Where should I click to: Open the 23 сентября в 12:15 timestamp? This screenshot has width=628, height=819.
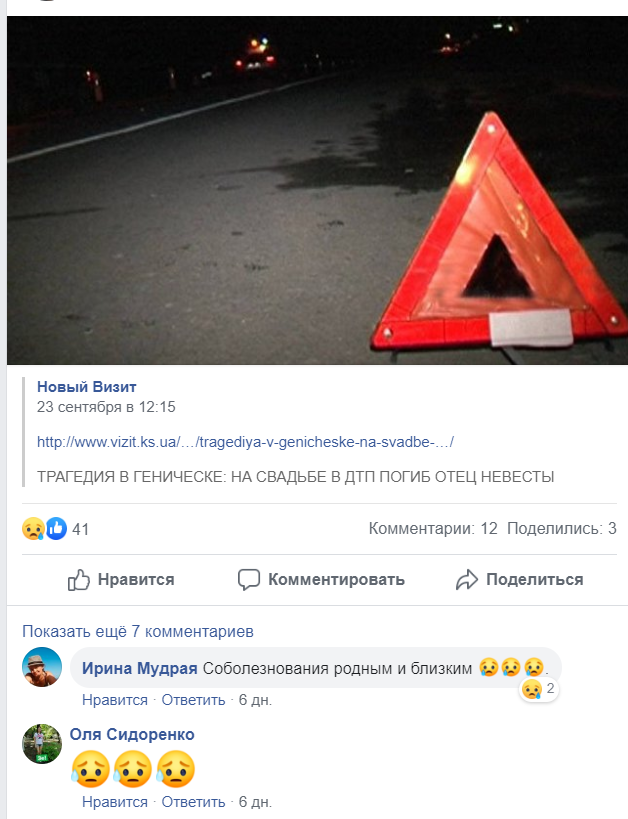106,407
